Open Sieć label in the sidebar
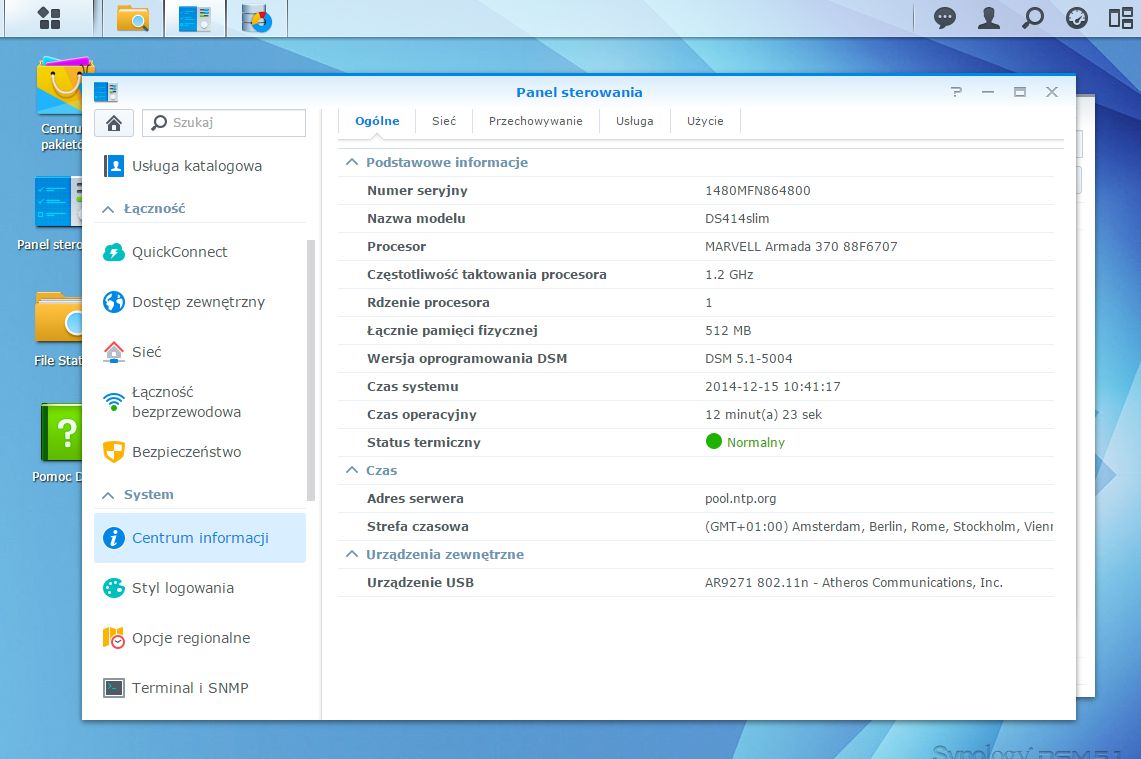Screen dimensions: 1141x759 point(146,351)
